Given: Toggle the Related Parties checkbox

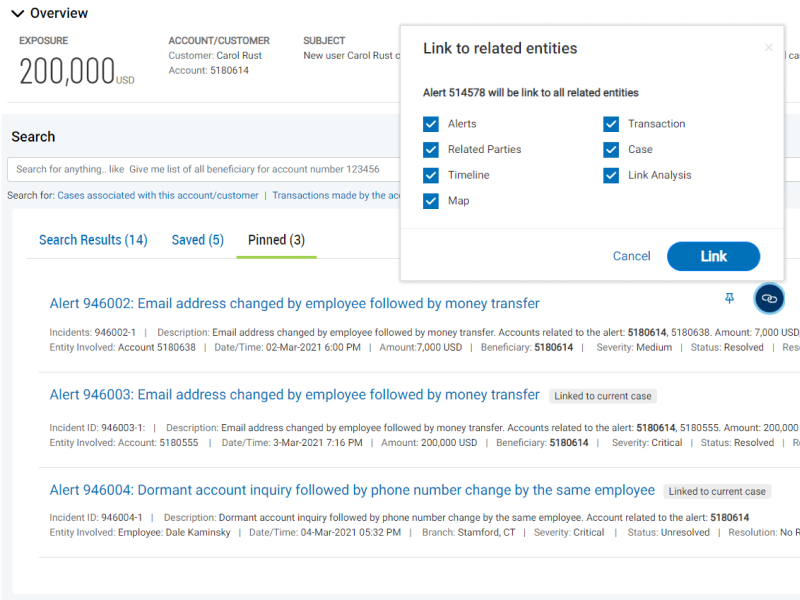Looking at the screenshot, I should pyautogui.click(x=431, y=150).
